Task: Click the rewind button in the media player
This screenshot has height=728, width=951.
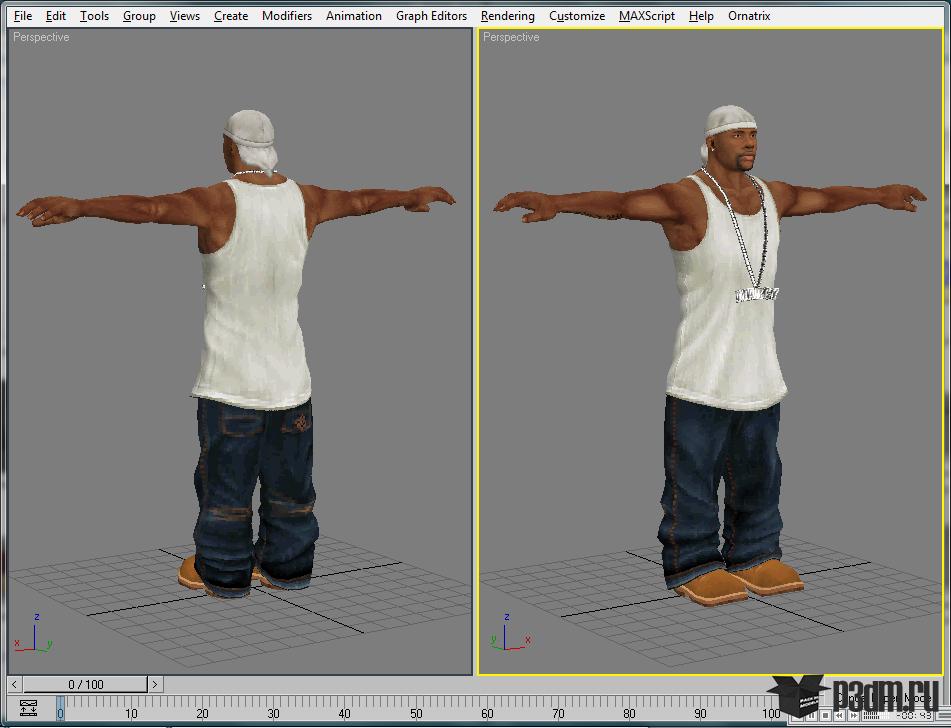Action: 839,716
